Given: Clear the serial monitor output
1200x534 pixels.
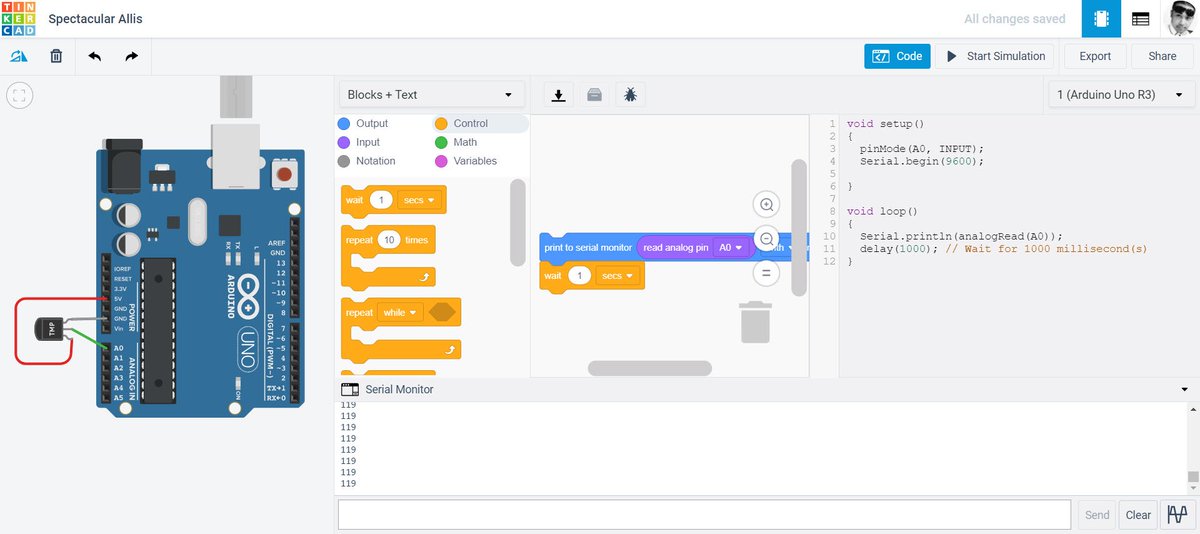Looking at the screenshot, I should coord(1138,515).
